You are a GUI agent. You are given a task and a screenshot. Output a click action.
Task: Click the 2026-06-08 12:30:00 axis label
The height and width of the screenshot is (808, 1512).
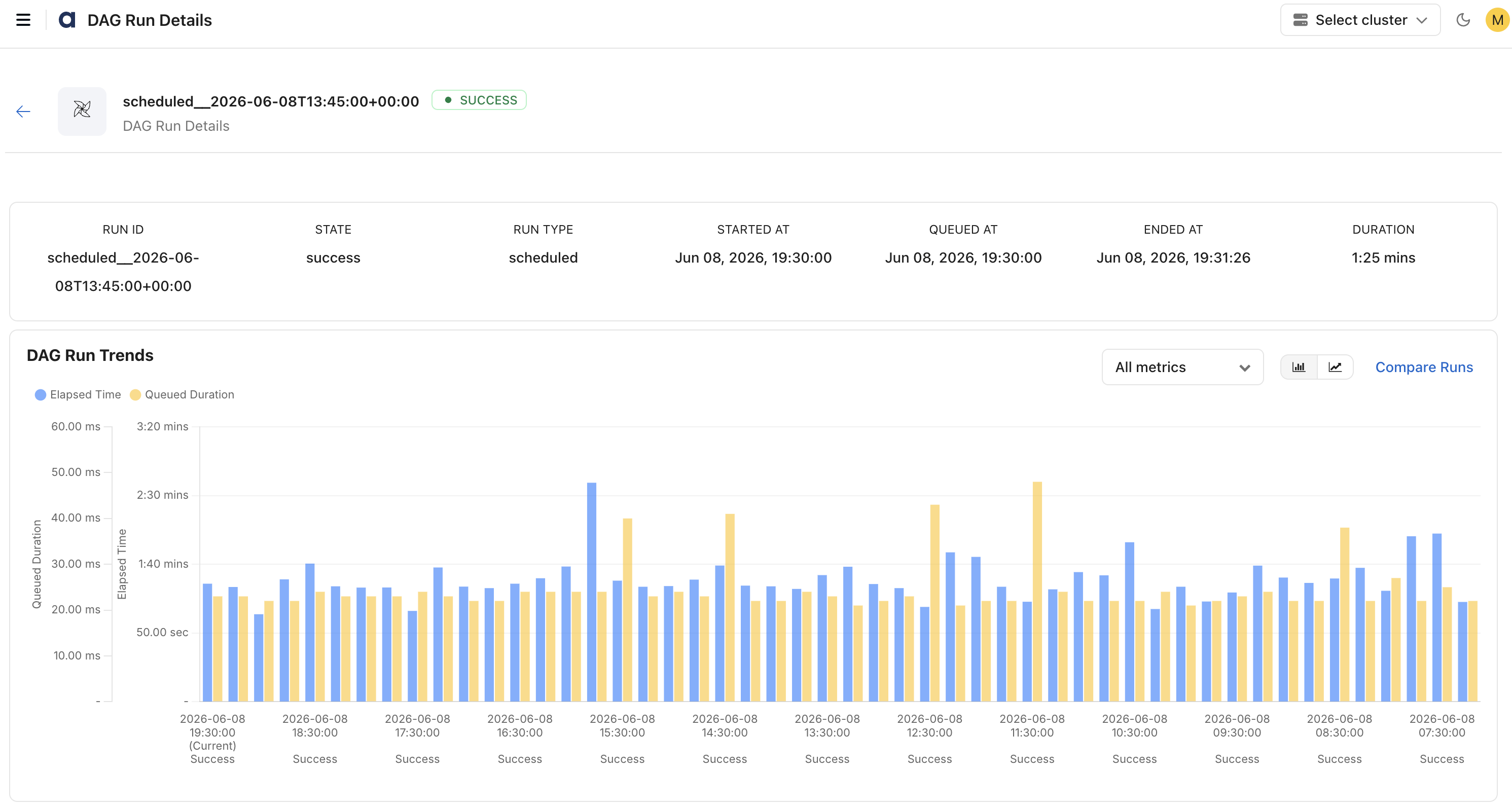[x=930, y=726]
